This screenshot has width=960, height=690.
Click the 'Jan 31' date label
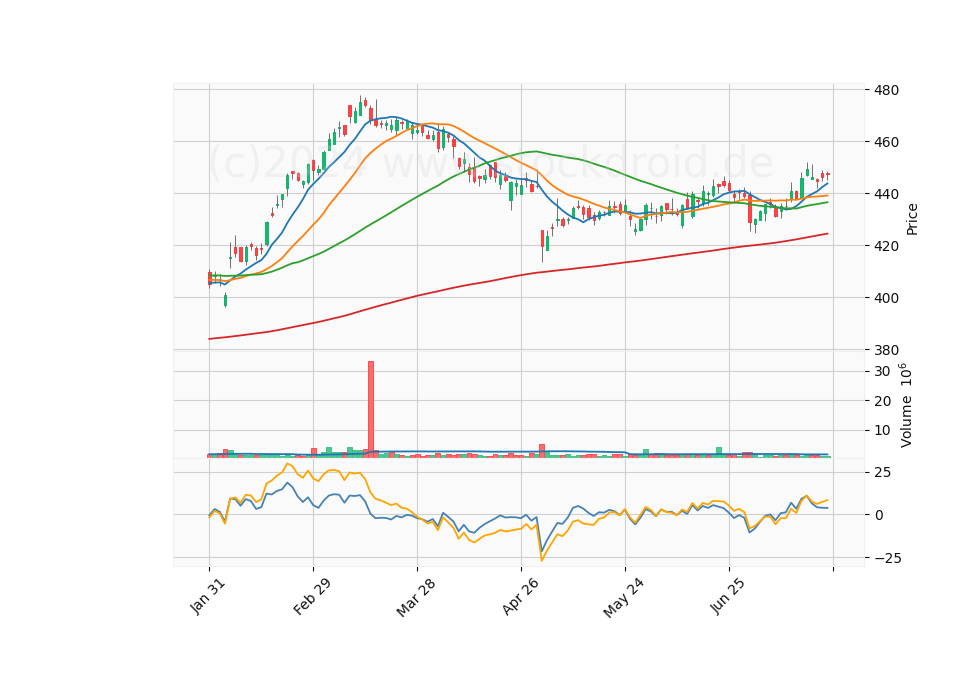pos(208,596)
